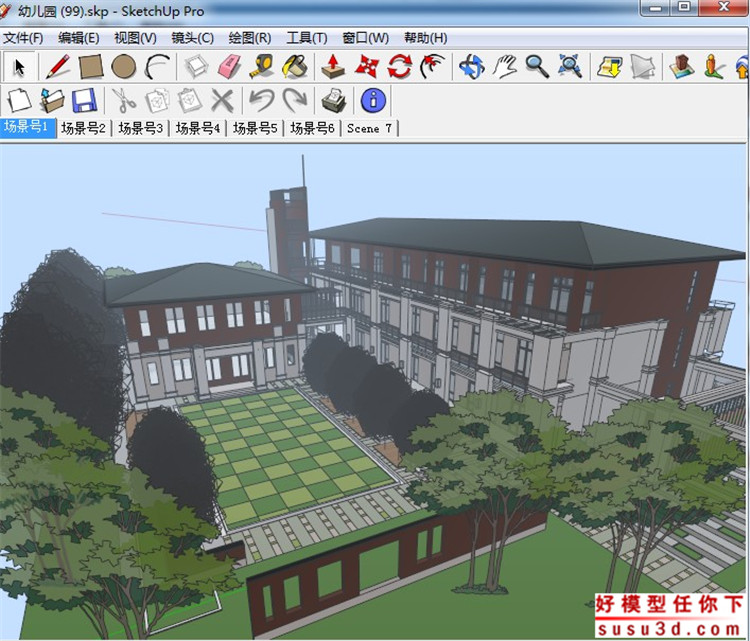750x641 pixels.
Task: Switch to scene tab 场景号4
Action: point(198,128)
